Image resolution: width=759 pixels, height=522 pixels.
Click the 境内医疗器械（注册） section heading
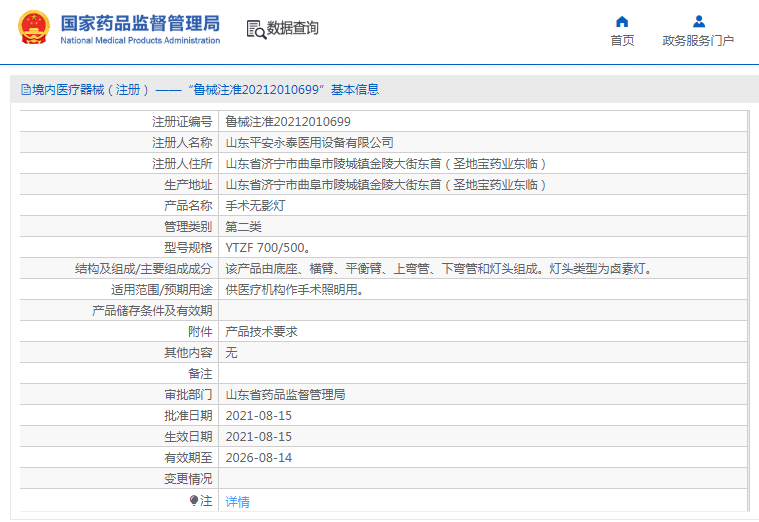[x=91, y=90]
